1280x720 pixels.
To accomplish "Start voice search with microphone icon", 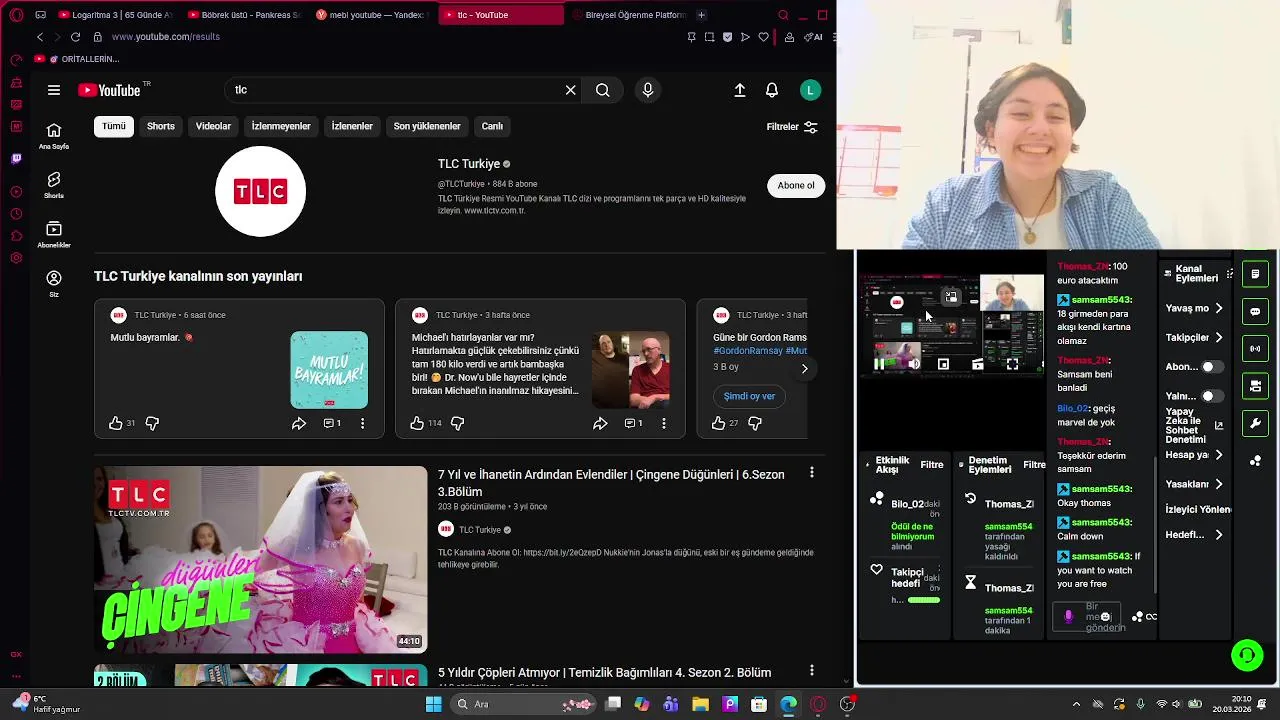I will point(648,90).
